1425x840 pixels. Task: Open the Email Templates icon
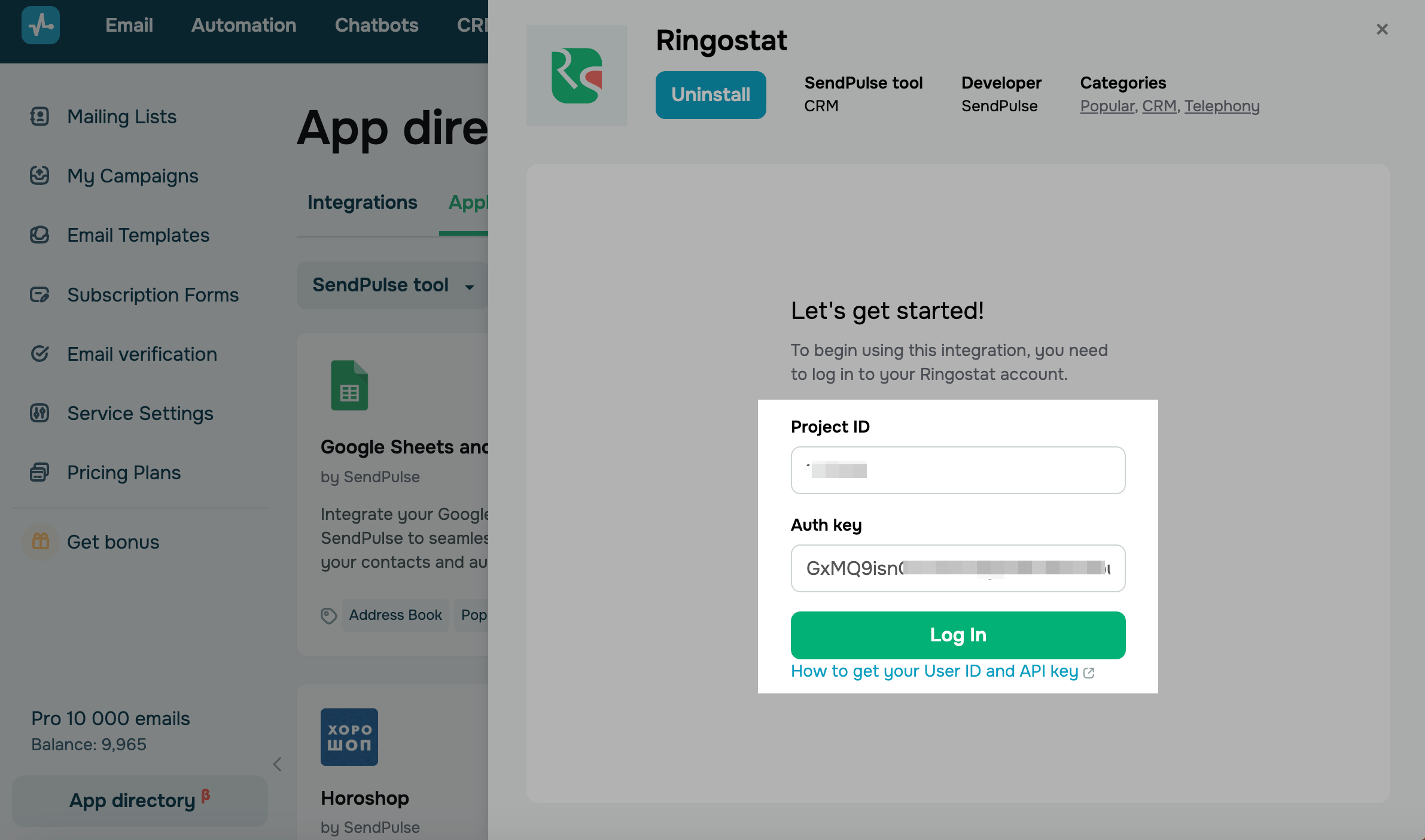pyautogui.click(x=39, y=235)
